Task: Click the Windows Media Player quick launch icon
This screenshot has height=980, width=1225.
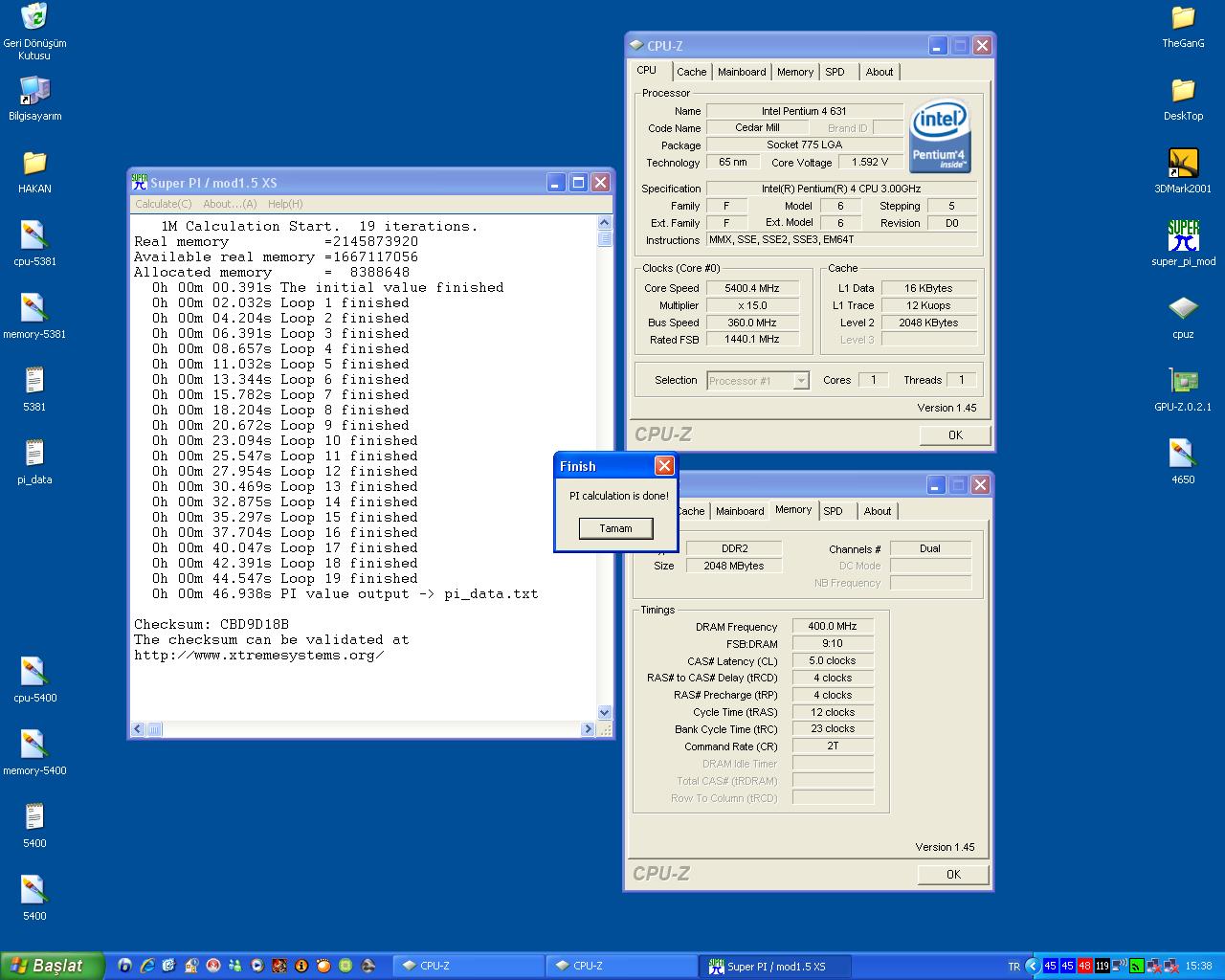Action: click(x=257, y=966)
